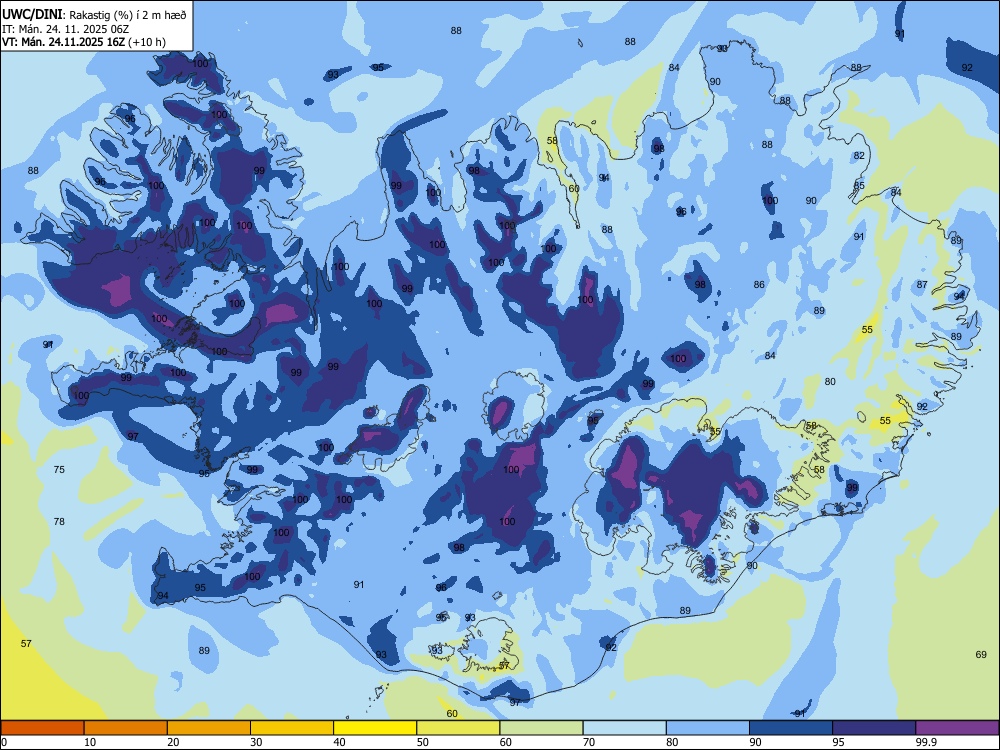The width and height of the screenshot is (1000, 750).
Task: Click the map value '78' off the west coast
Action: coord(59,522)
